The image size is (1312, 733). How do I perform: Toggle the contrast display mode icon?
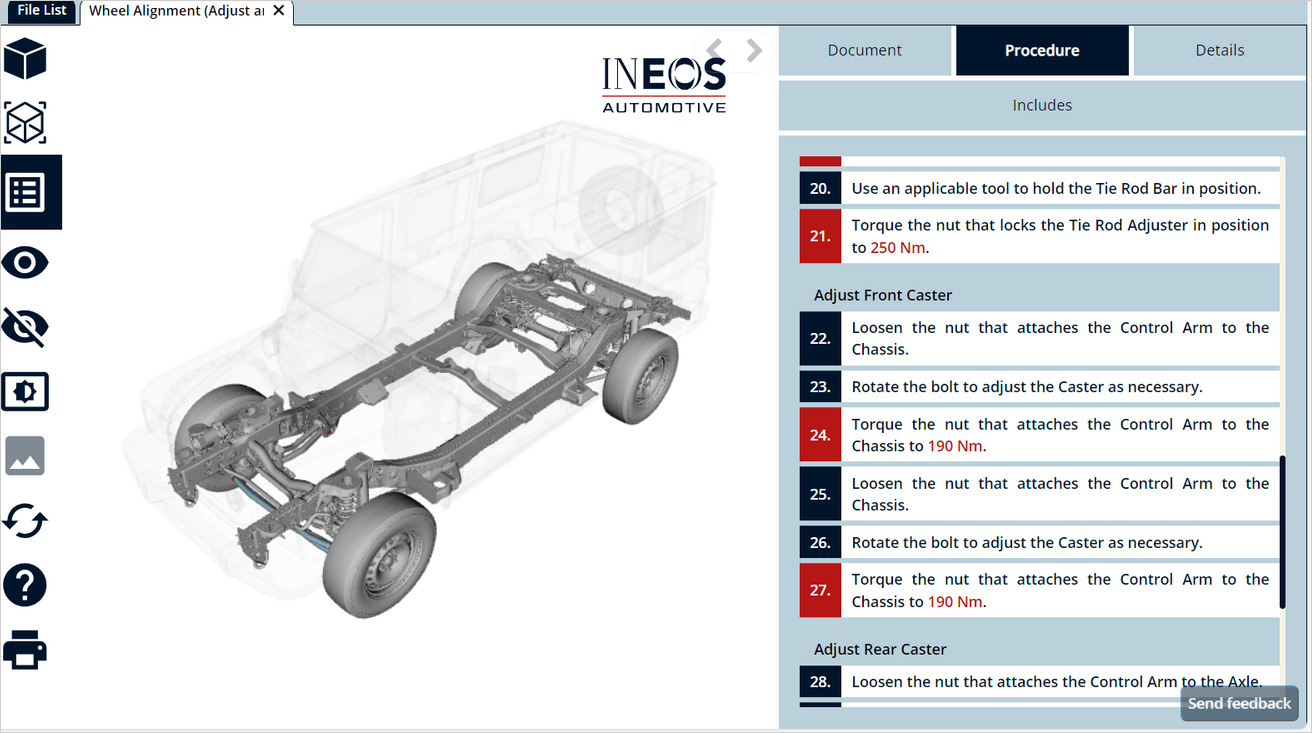pos(25,392)
